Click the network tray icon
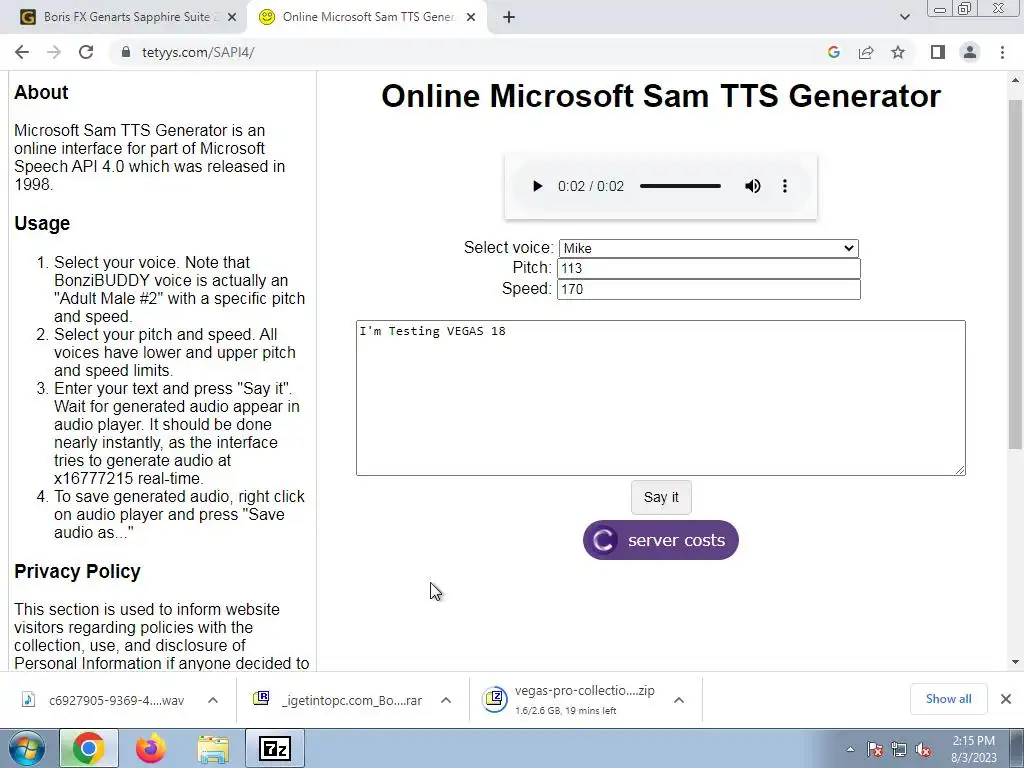Image resolution: width=1024 pixels, height=768 pixels. click(x=899, y=750)
